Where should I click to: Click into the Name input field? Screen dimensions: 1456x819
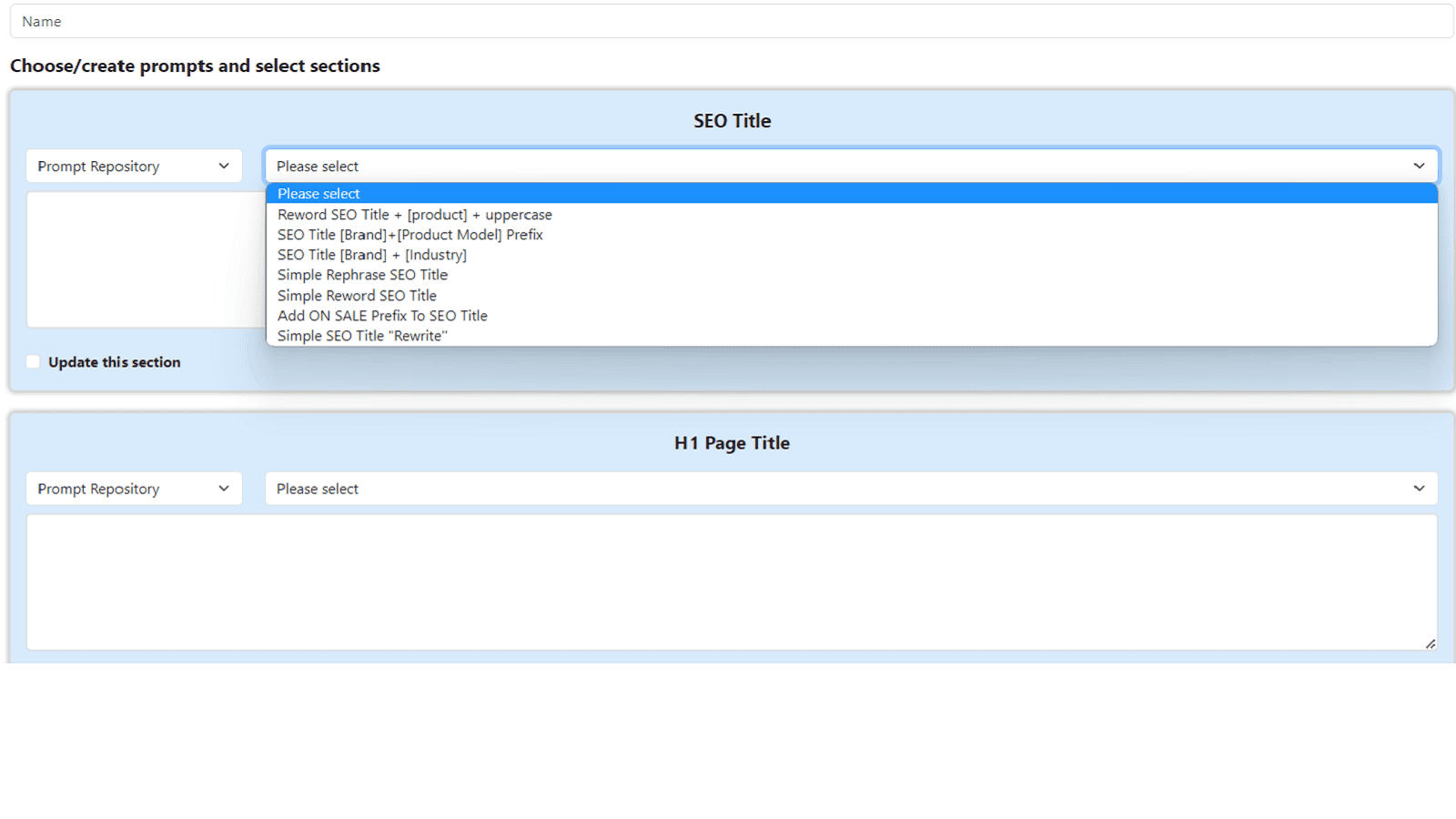tap(364, 21)
